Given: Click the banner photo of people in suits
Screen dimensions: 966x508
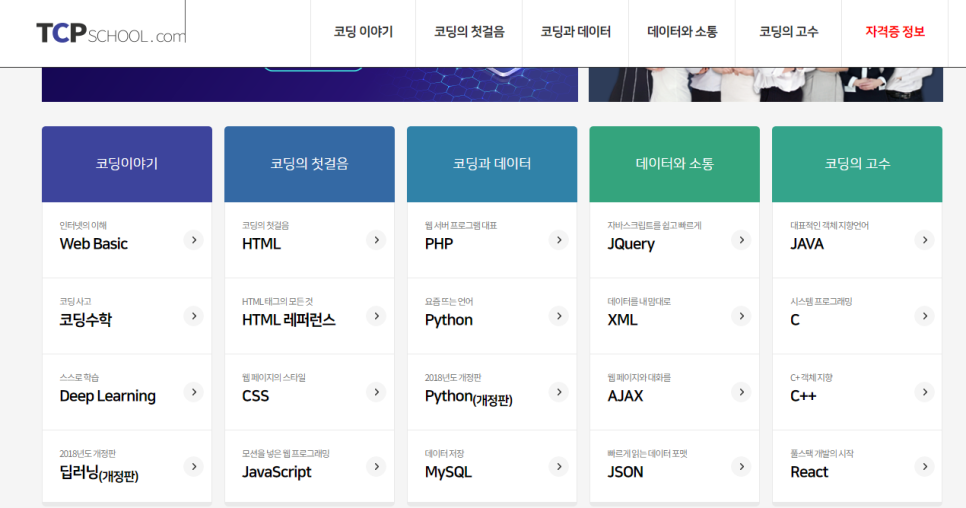Looking at the screenshot, I should pos(766,84).
